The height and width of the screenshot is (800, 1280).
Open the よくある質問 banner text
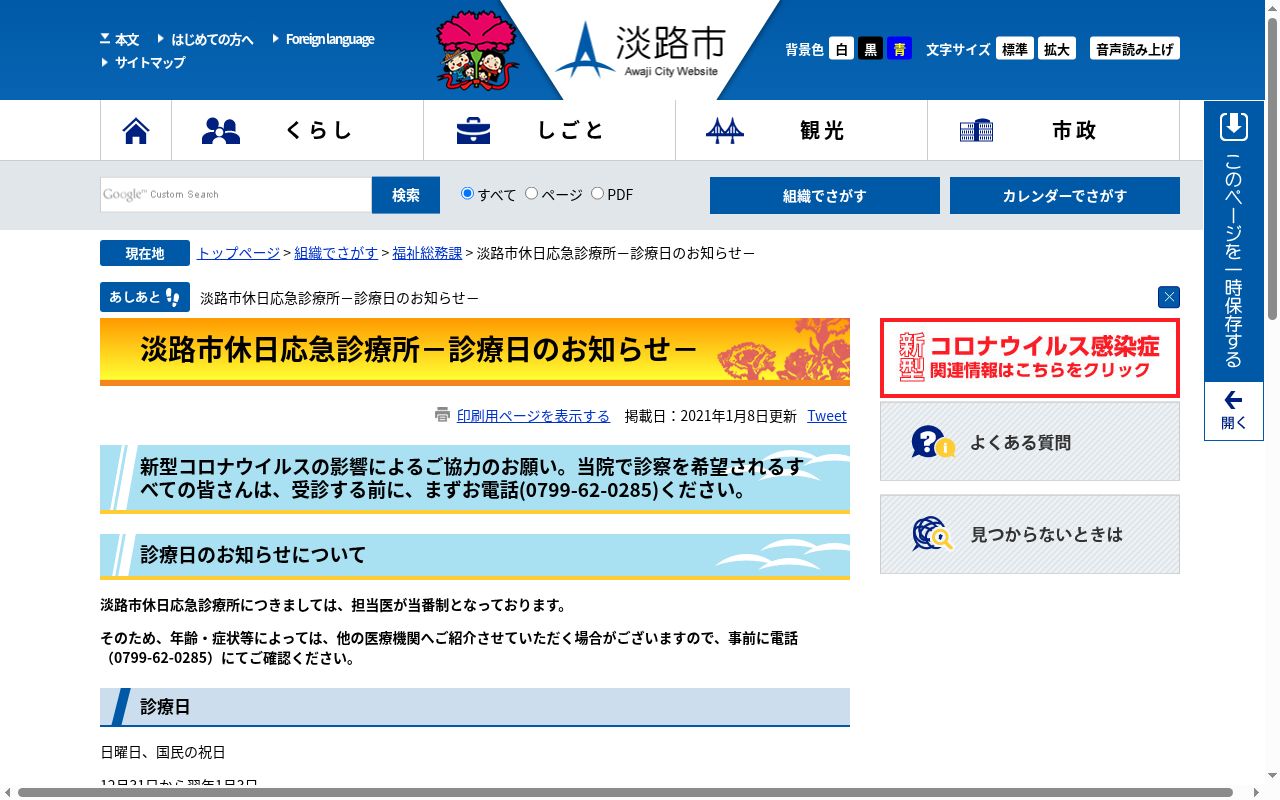(1020, 442)
